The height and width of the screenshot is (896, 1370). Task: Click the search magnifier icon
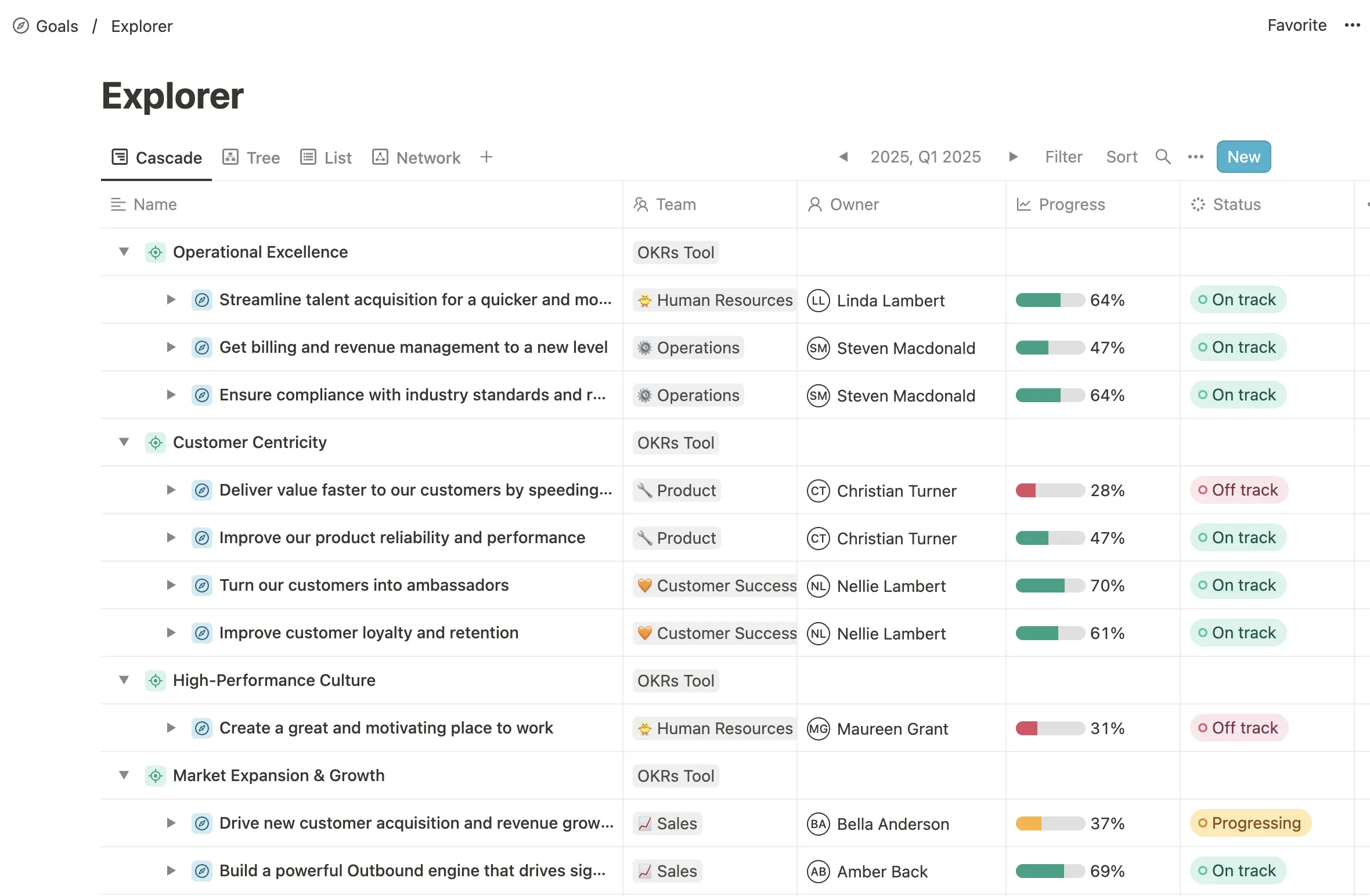(x=1163, y=157)
